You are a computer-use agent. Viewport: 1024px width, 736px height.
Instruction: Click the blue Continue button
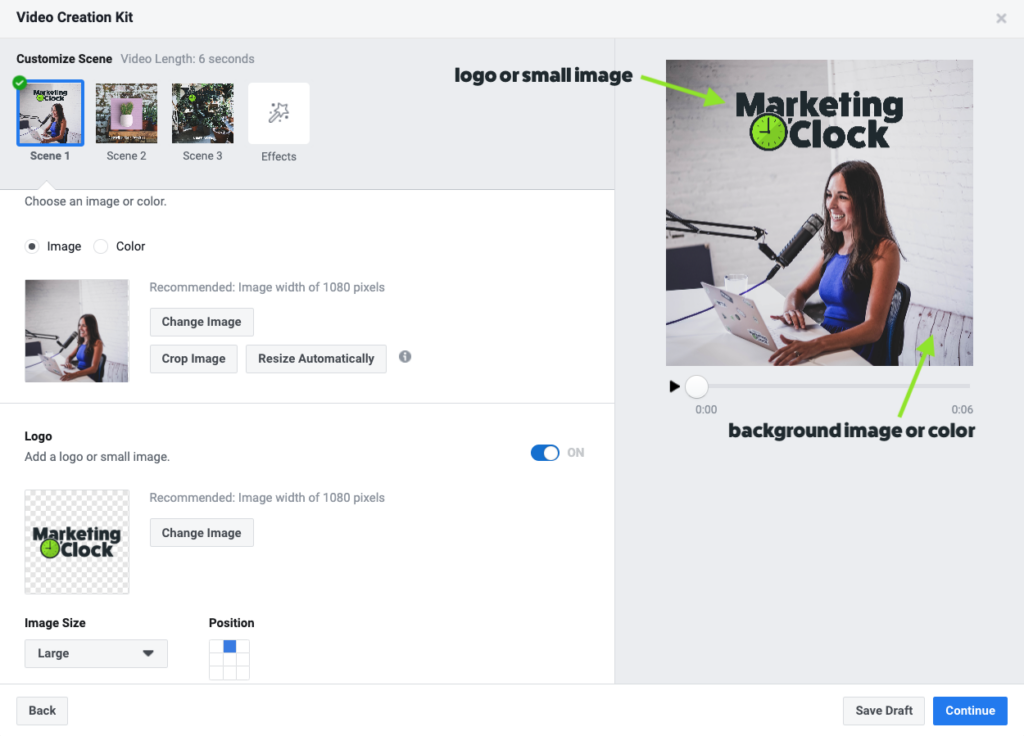(970, 711)
